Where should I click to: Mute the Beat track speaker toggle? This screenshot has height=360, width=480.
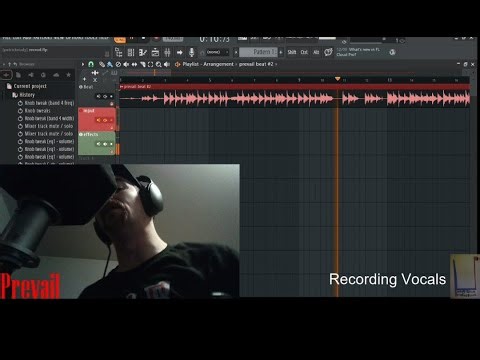pyautogui.click(x=98, y=96)
